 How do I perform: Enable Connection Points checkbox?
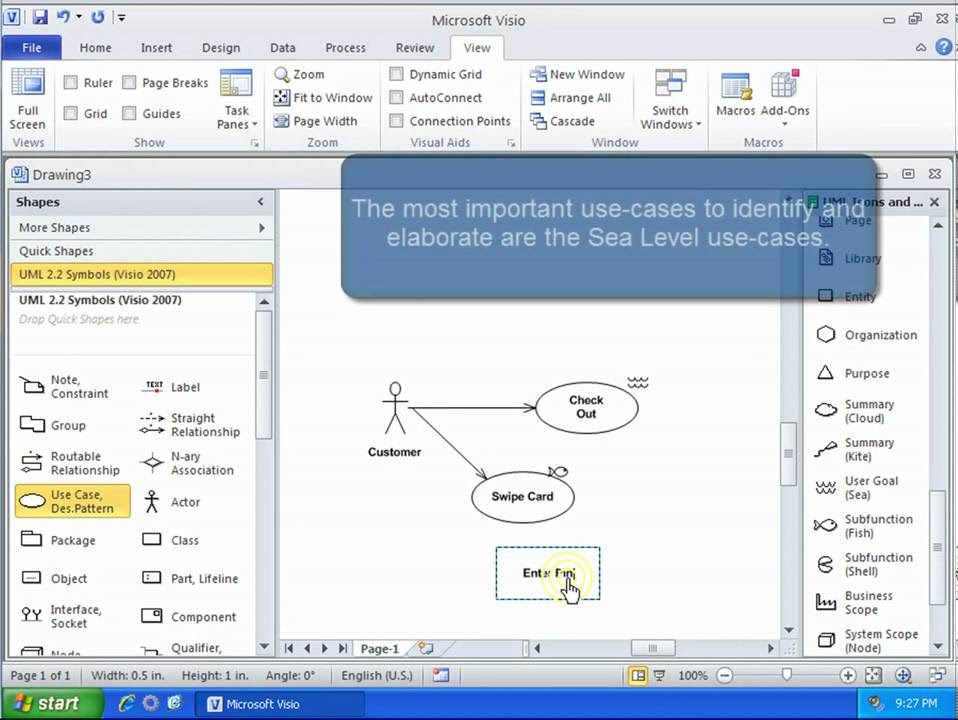397,120
